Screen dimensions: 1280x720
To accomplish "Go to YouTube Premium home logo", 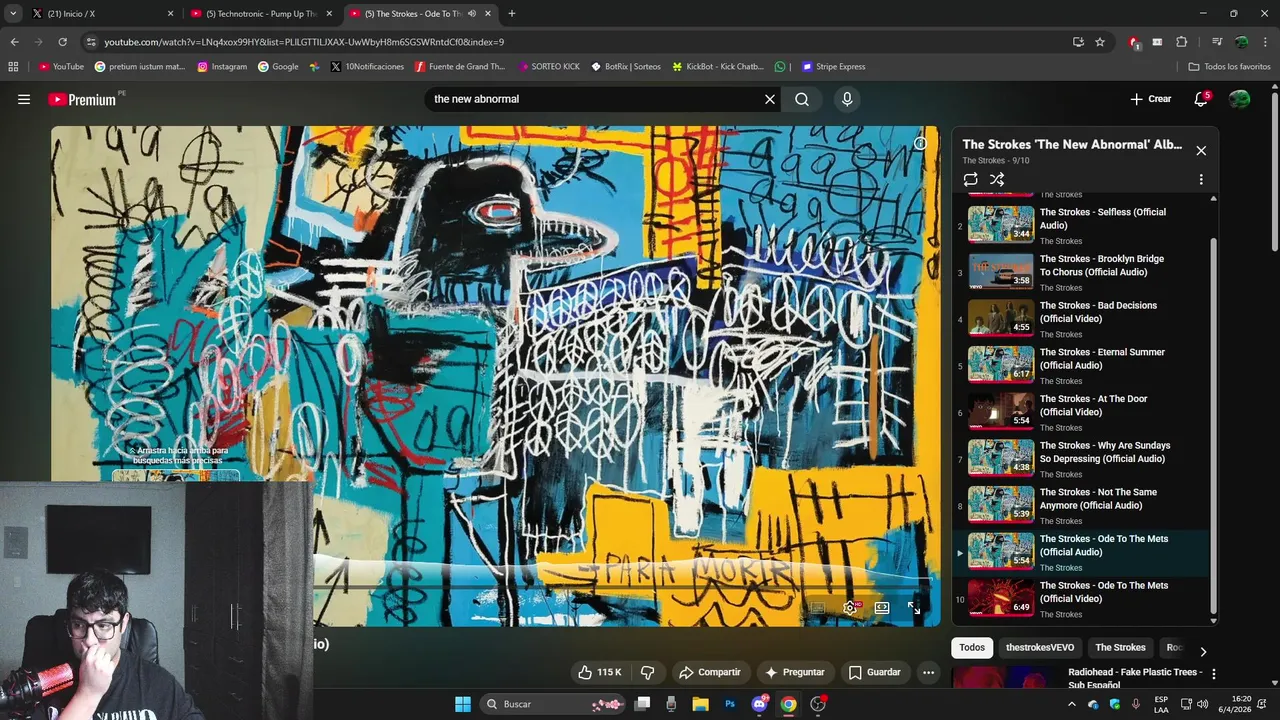I will click(85, 99).
